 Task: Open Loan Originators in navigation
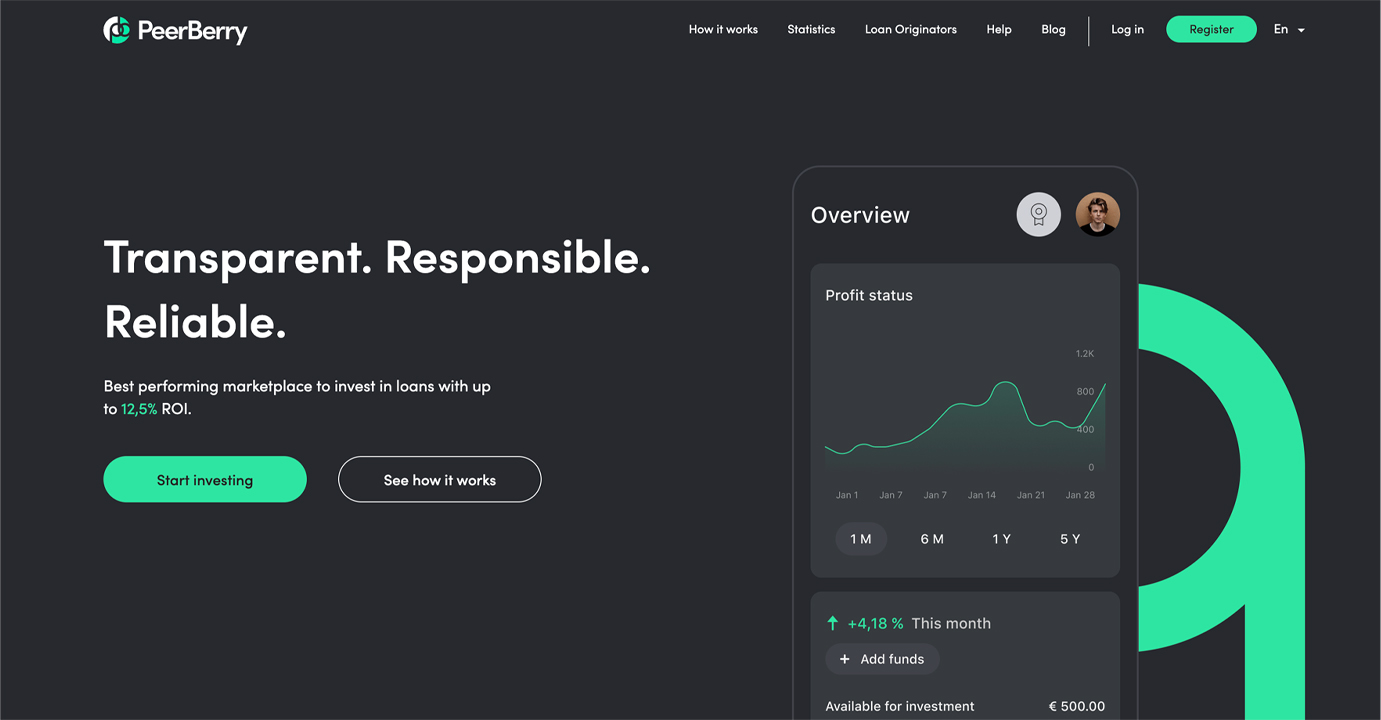tap(910, 30)
